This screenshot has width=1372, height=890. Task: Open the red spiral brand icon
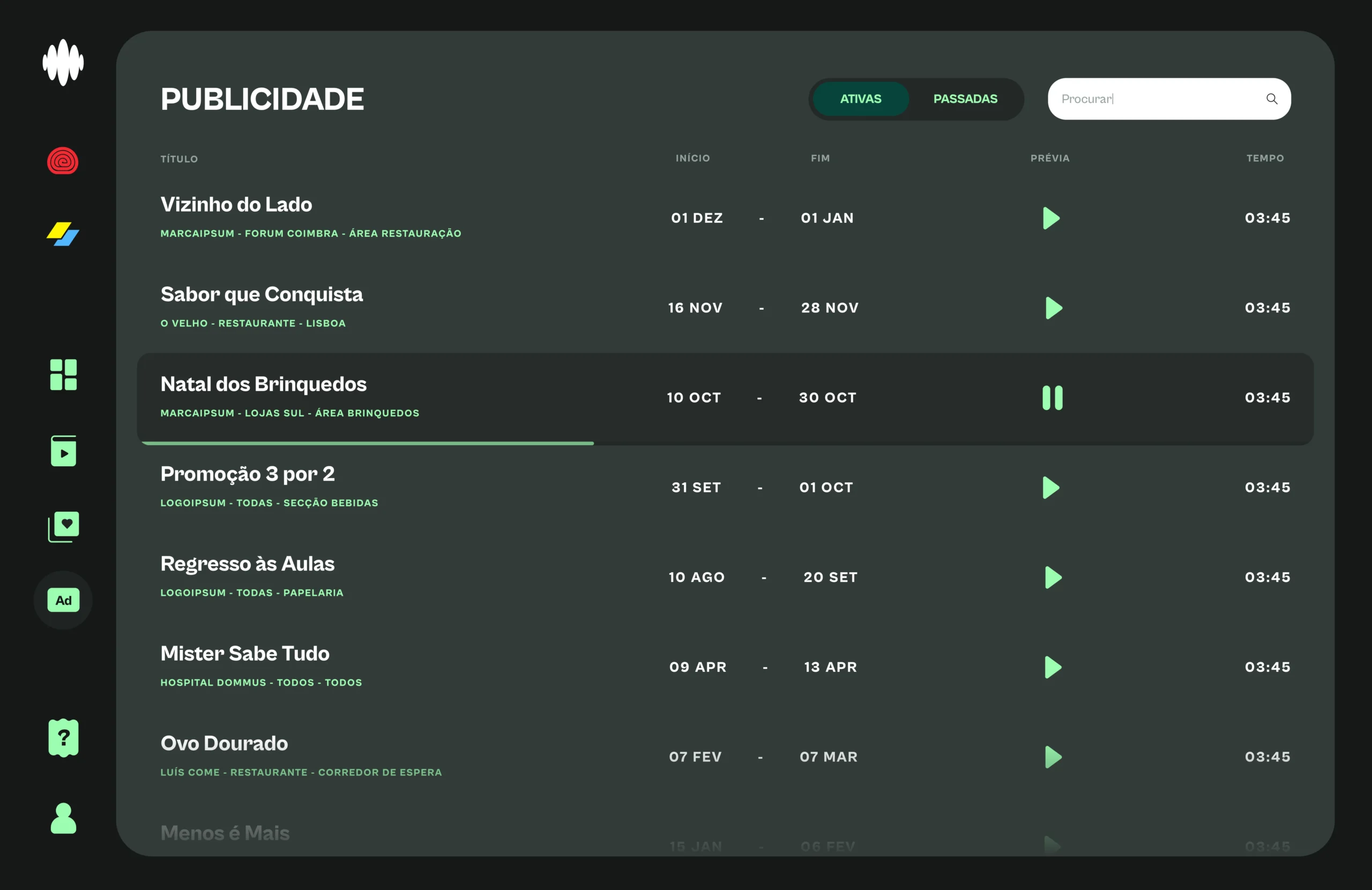[63, 161]
